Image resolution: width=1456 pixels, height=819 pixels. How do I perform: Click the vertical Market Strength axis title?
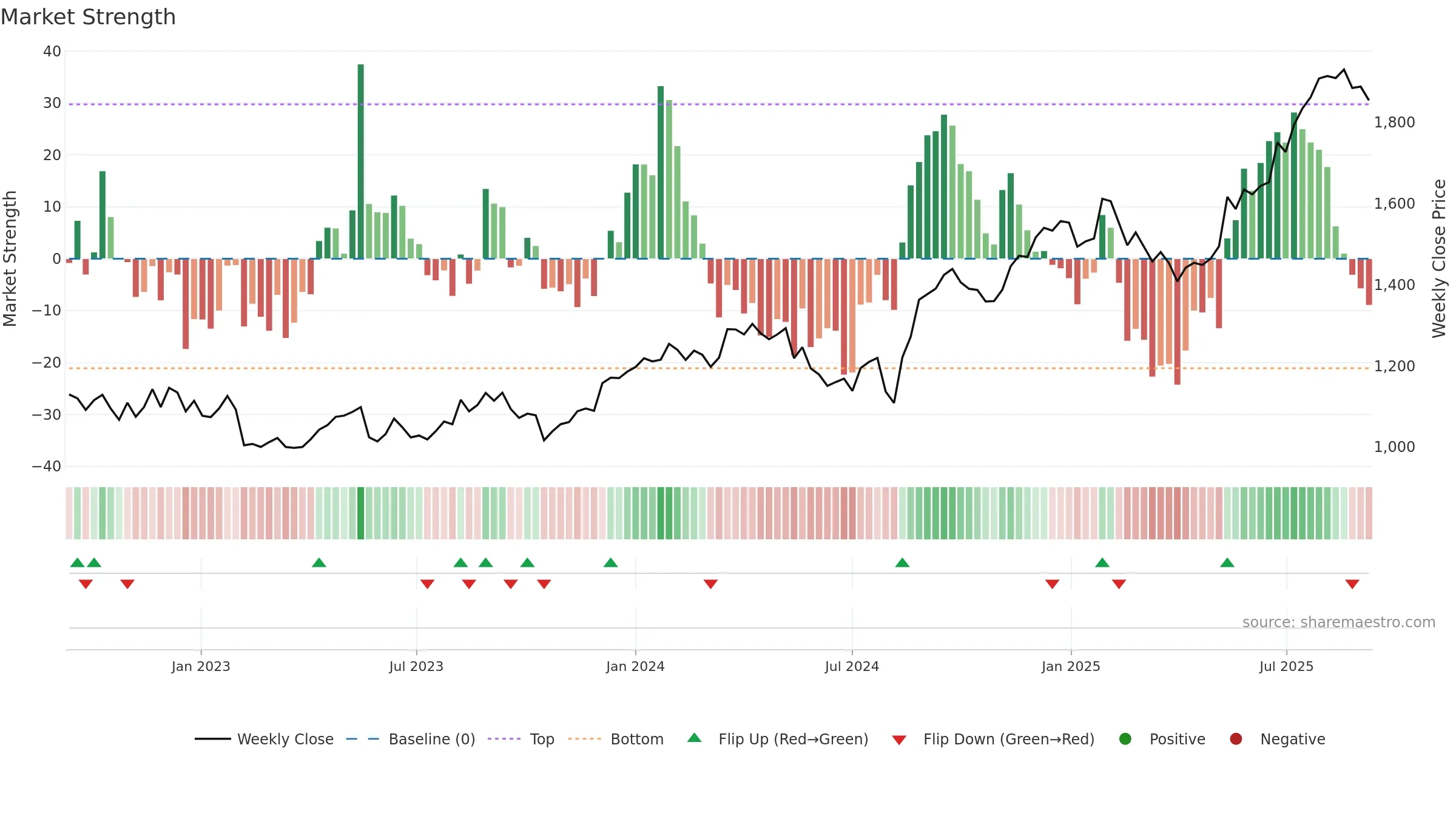pos(10,258)
